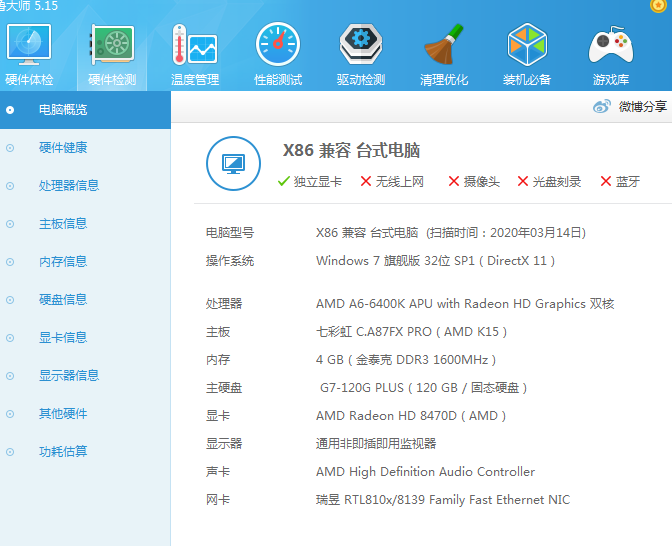Open the 驱动检测 gear icon
672x546 pixels.
(x=361, y=44)
